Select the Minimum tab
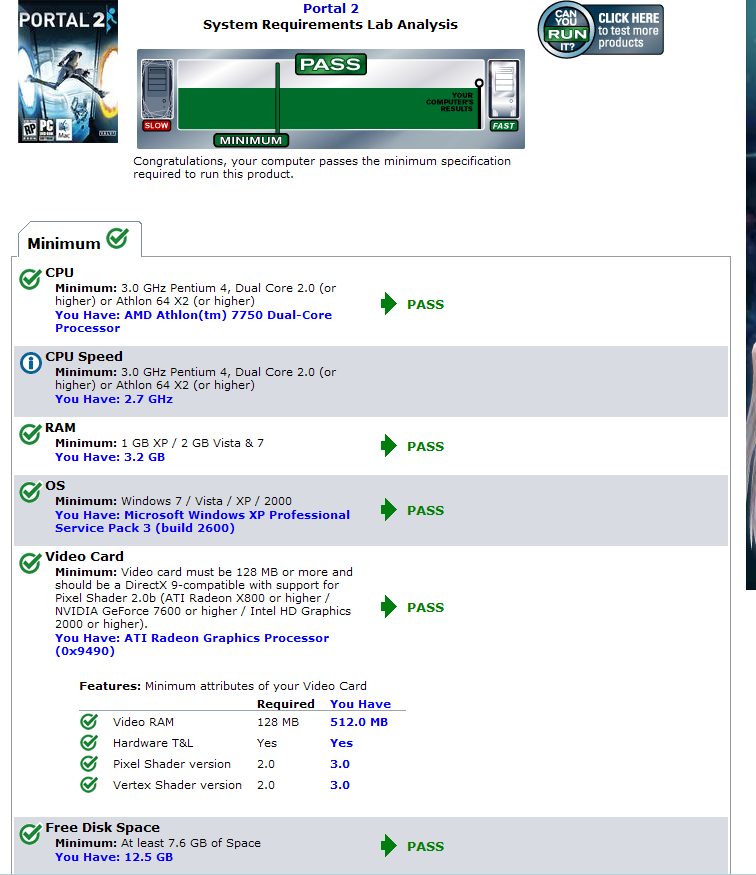The height and width of the screenshot is (875, 756). pyautogui.click(x=79, y=240)
